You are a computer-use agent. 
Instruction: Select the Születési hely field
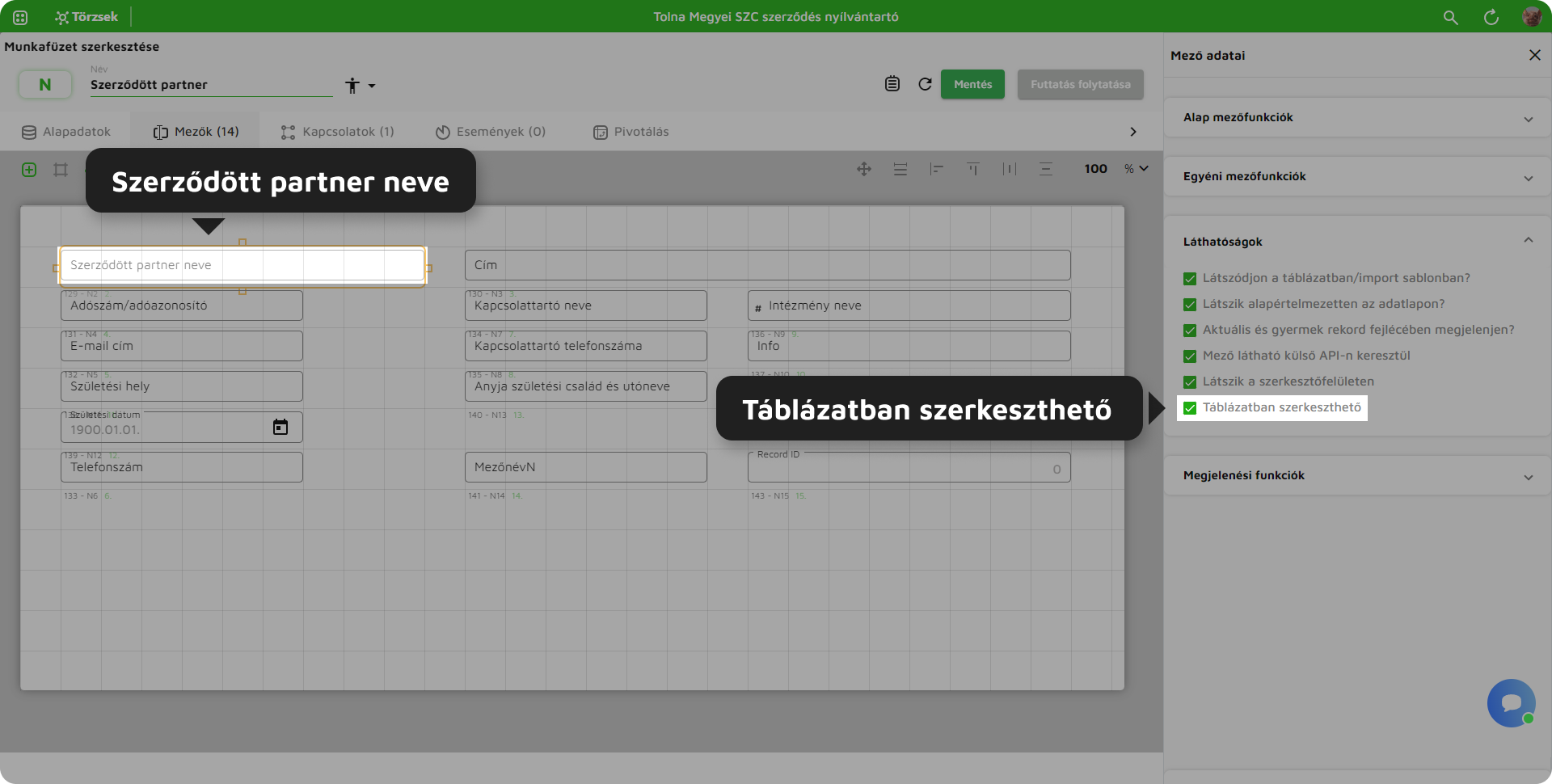click(182, 386)
